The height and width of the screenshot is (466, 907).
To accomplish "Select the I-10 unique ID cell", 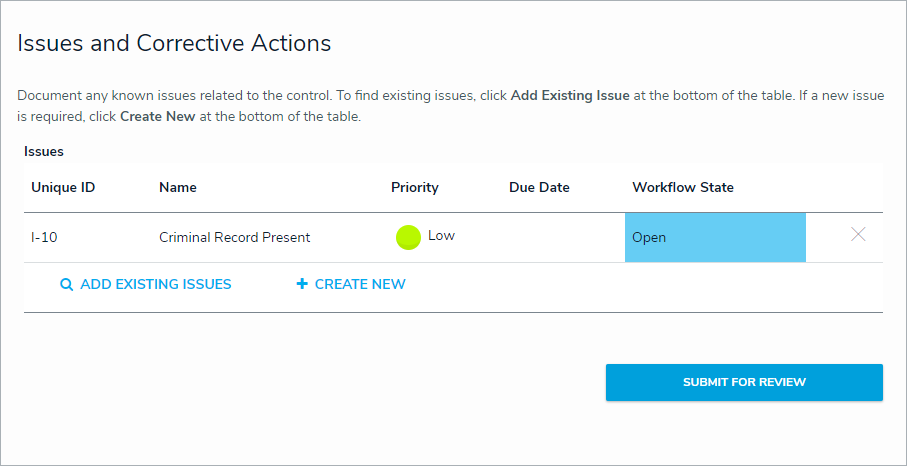I will pyautogui.click(x=45, y=237).
